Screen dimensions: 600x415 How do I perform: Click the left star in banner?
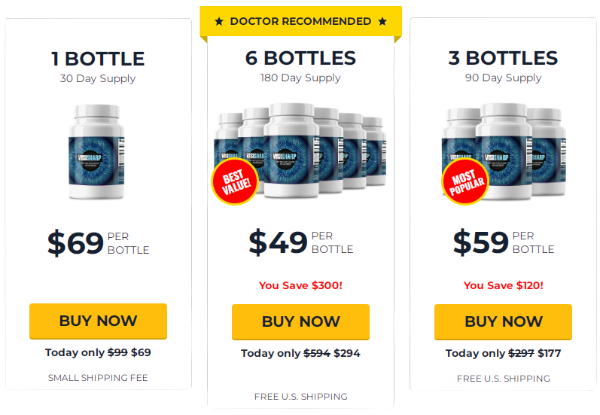[x=219, y=21]
